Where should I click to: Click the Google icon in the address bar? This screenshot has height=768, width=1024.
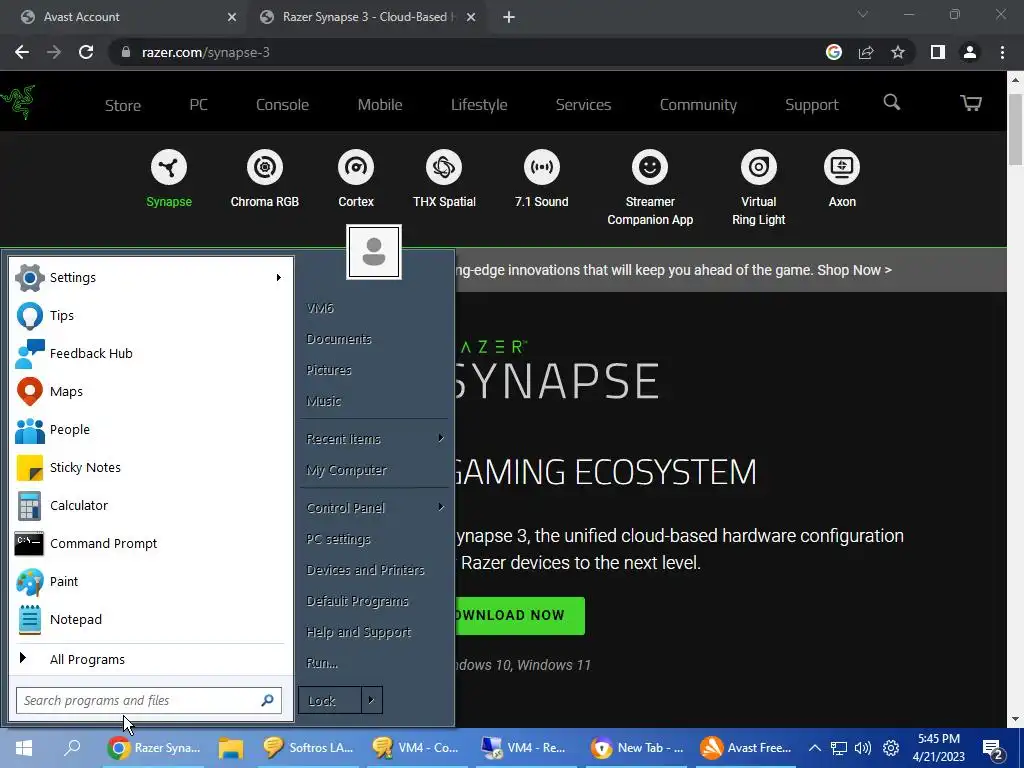coord(834,52)
